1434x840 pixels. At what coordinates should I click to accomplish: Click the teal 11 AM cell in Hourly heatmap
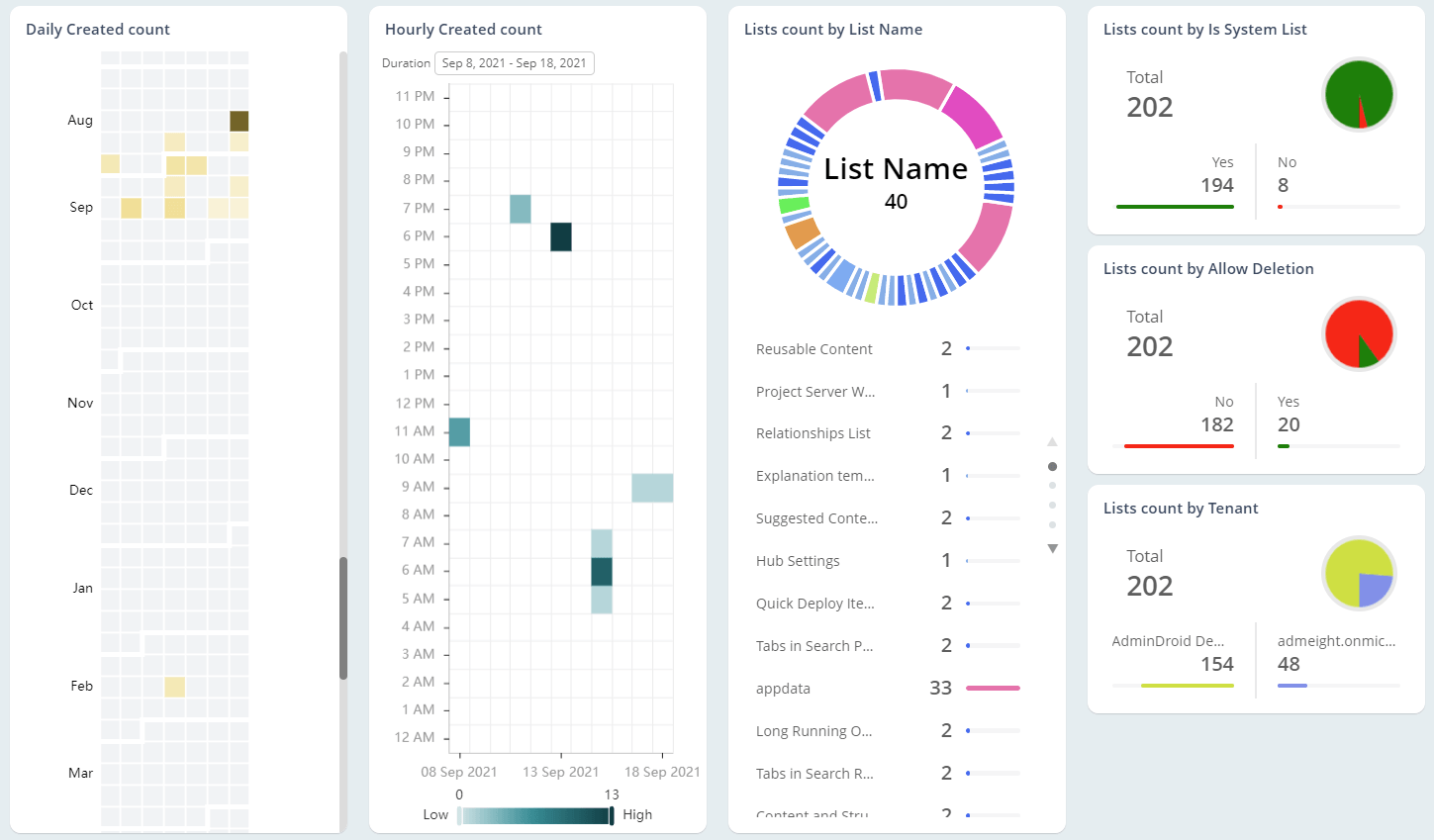tap(459, 431)
